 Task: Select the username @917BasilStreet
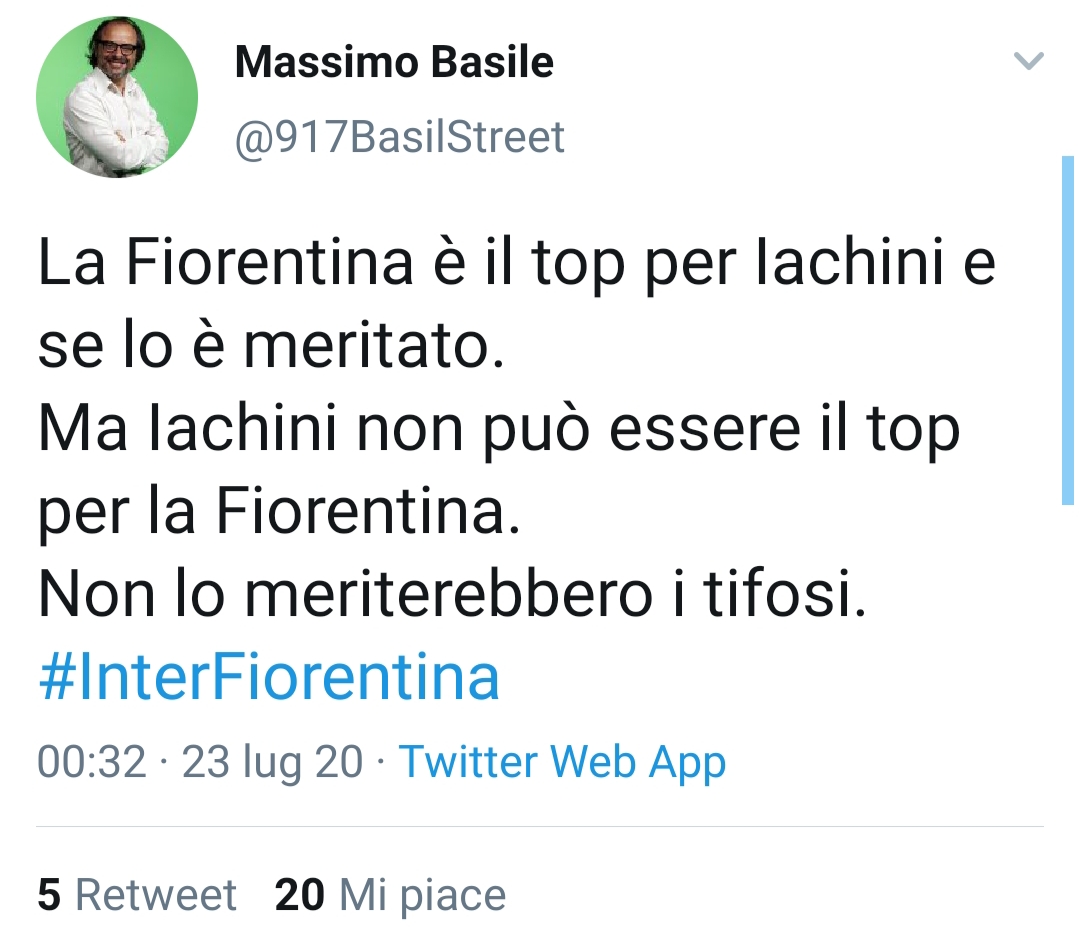coord(398,138)
